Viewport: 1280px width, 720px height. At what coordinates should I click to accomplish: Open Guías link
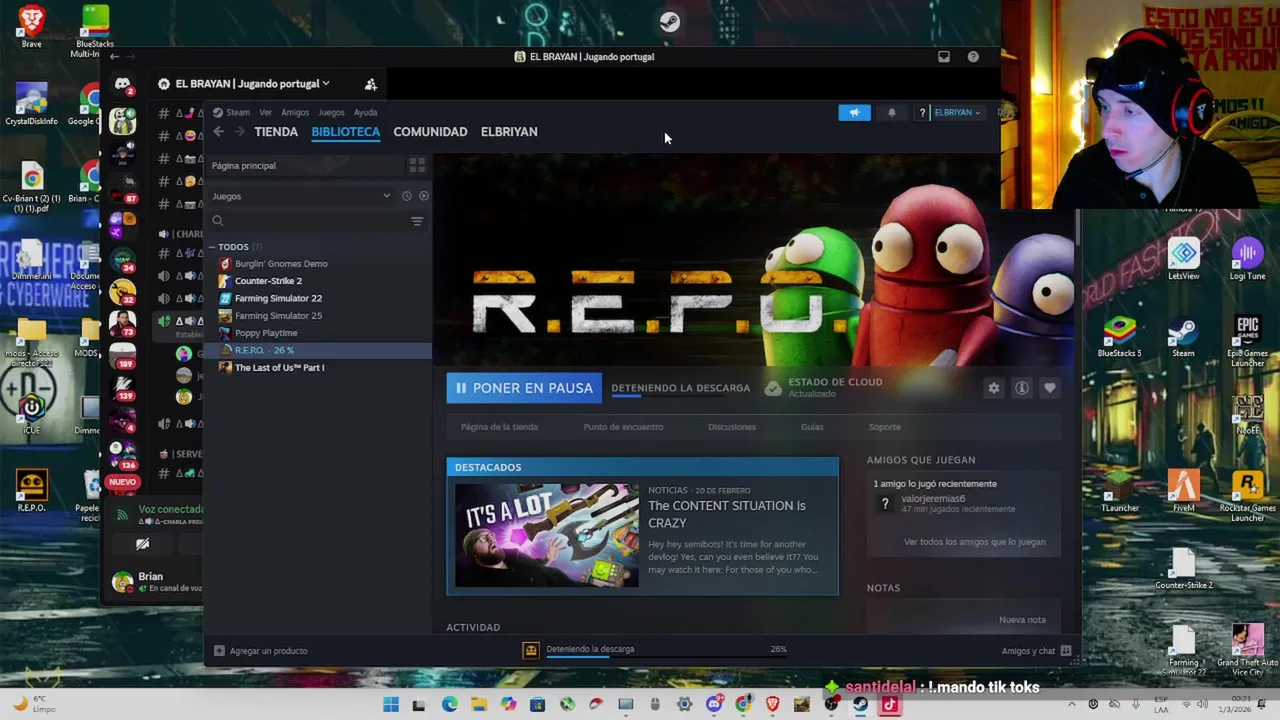(x=812, y=427)
